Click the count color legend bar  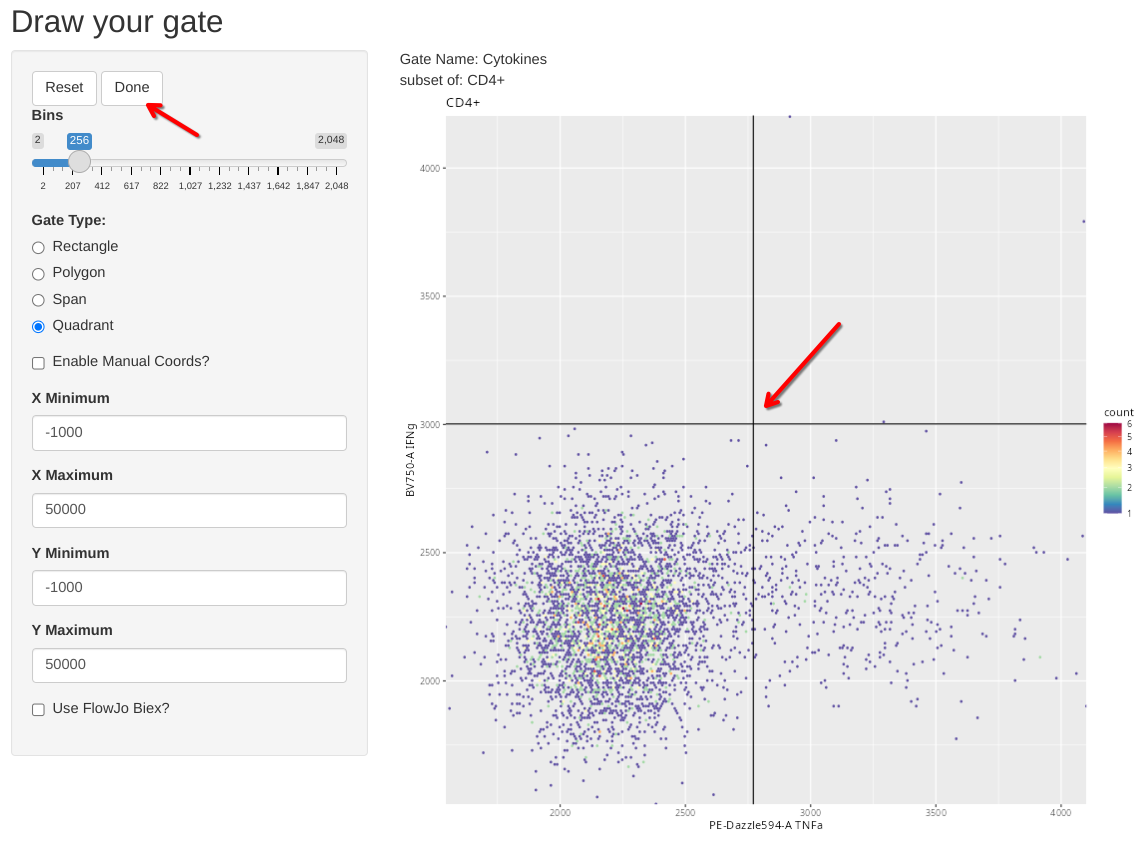point(1112,468)
